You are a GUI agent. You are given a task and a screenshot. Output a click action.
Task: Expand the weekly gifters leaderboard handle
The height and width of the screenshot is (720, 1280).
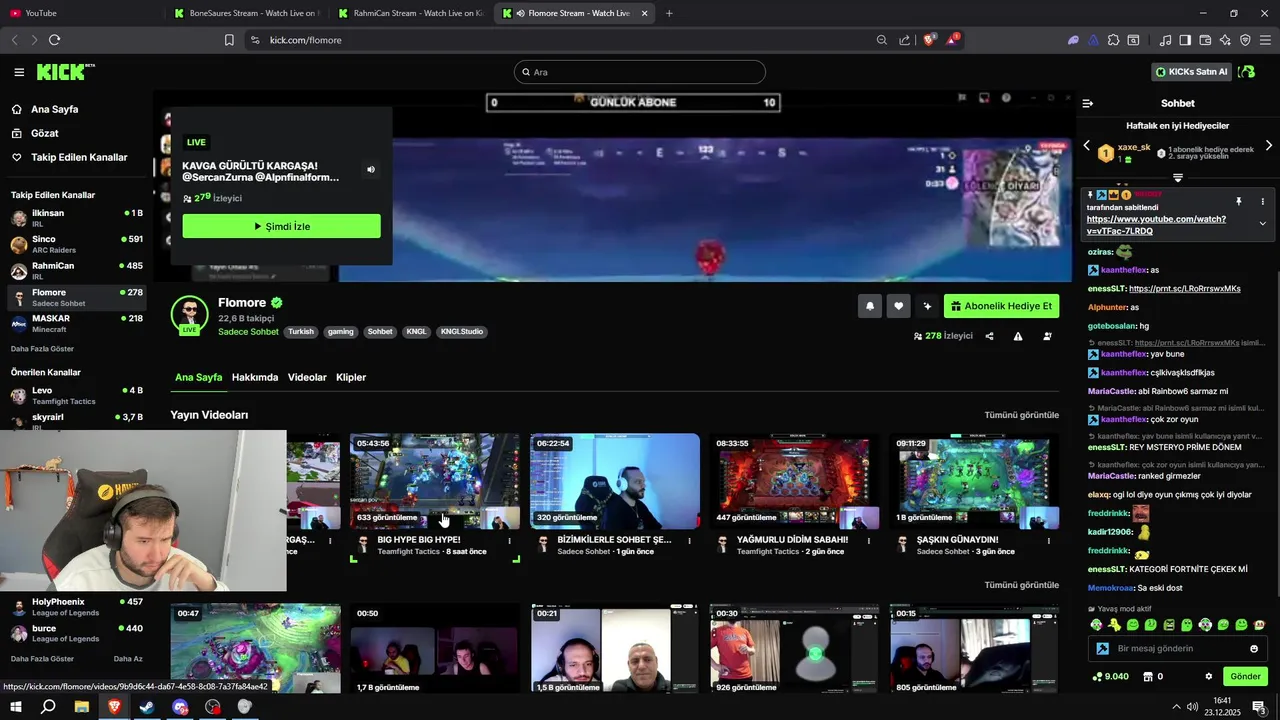click(x=1178, y=178)
